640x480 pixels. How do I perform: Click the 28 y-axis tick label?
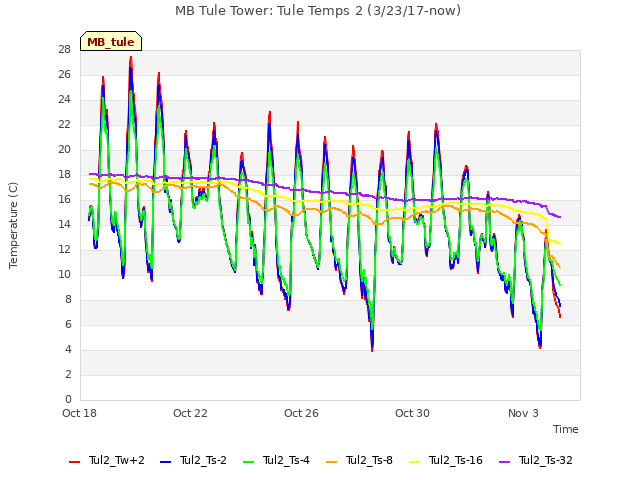[x=64, y=50]
